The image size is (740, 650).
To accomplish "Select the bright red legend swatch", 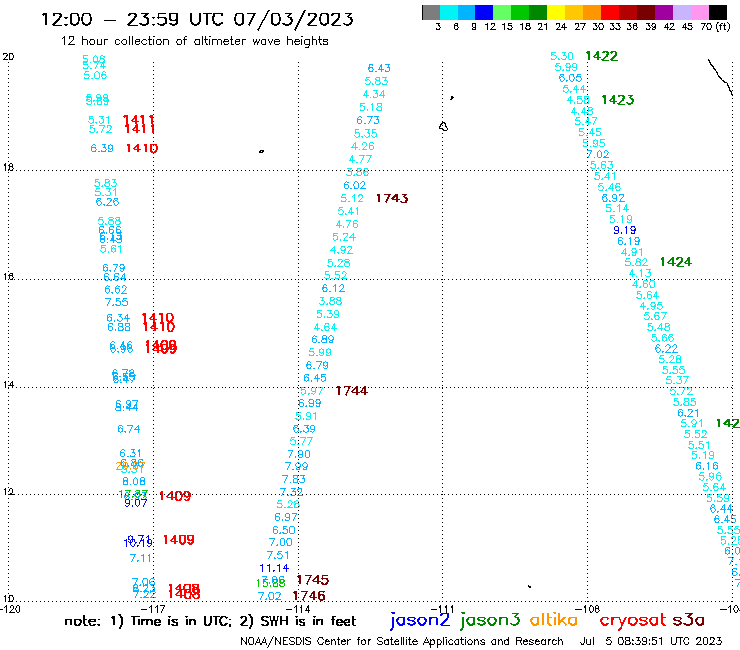I will (x=609, y=12).
